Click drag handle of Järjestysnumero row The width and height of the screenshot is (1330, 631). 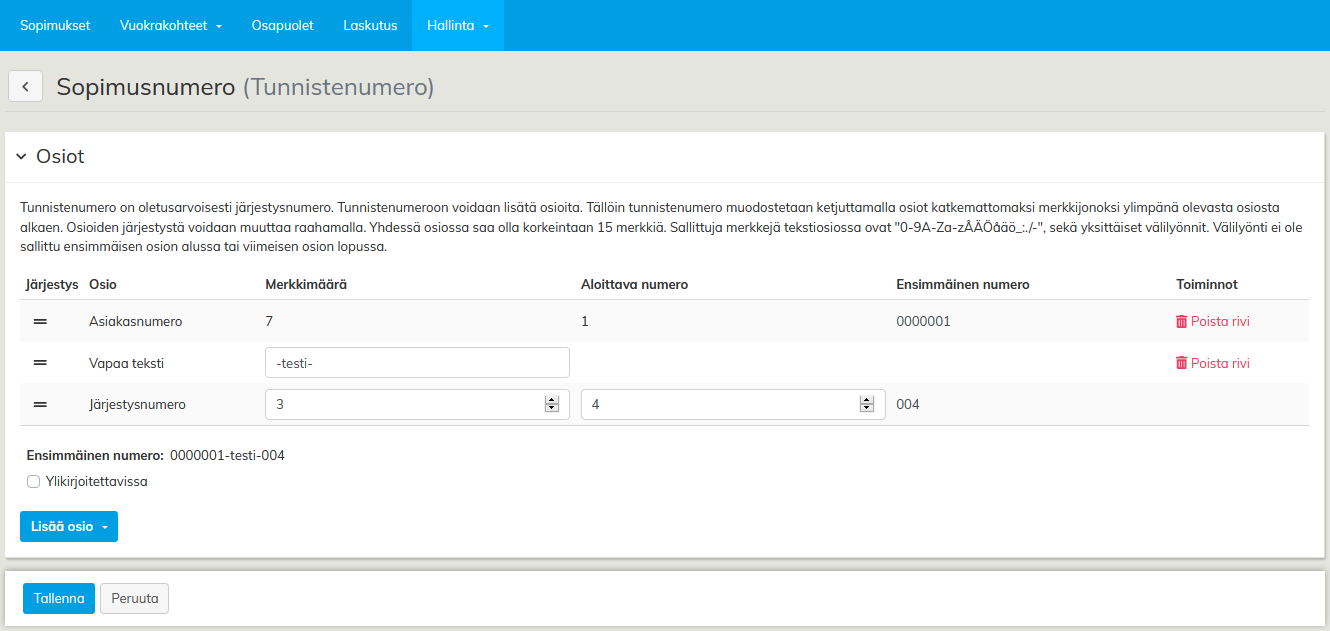click(x=41, y=405)
